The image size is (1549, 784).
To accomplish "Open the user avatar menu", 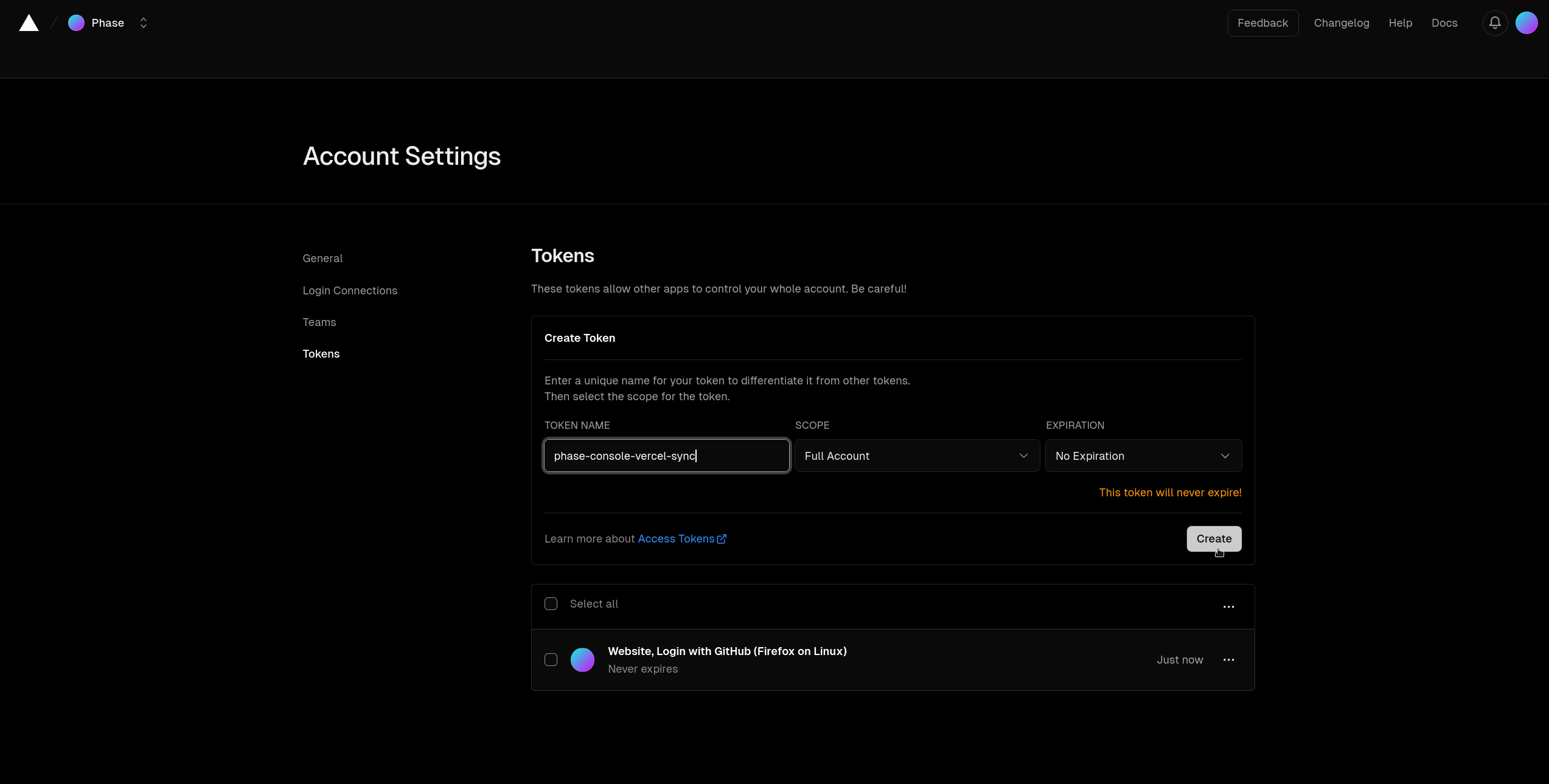I will (x=1526, y=23).
